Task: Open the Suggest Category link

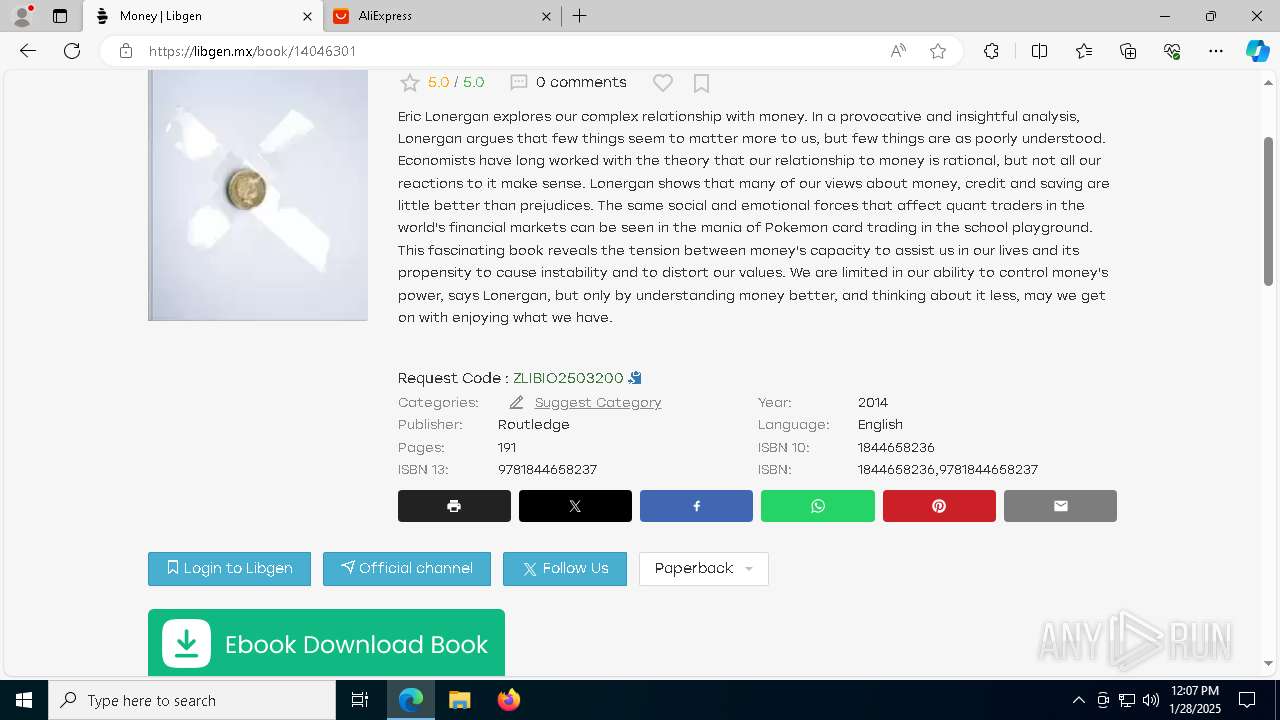Action: pos(598,402)
